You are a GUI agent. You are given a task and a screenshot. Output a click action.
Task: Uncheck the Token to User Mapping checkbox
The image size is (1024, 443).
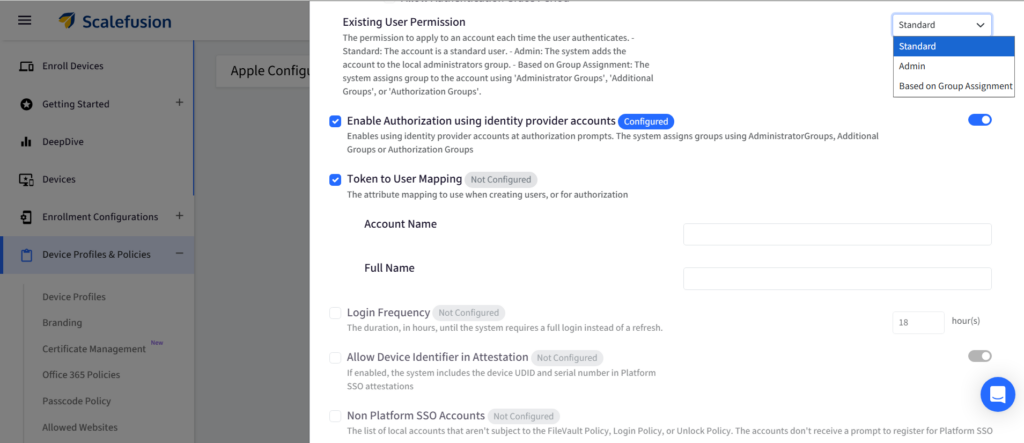coord(335,180)
